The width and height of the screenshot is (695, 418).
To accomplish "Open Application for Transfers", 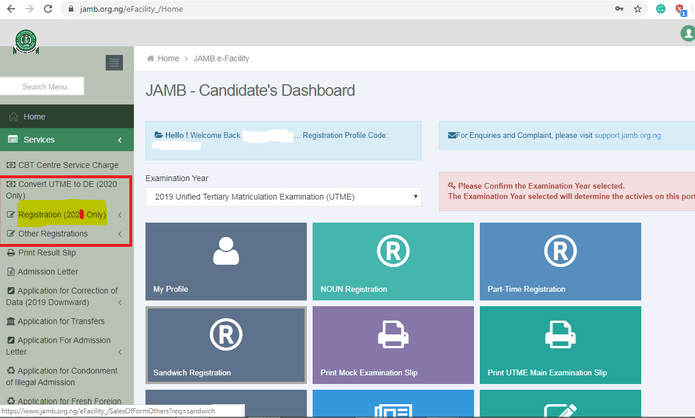I will pos(56,321).
